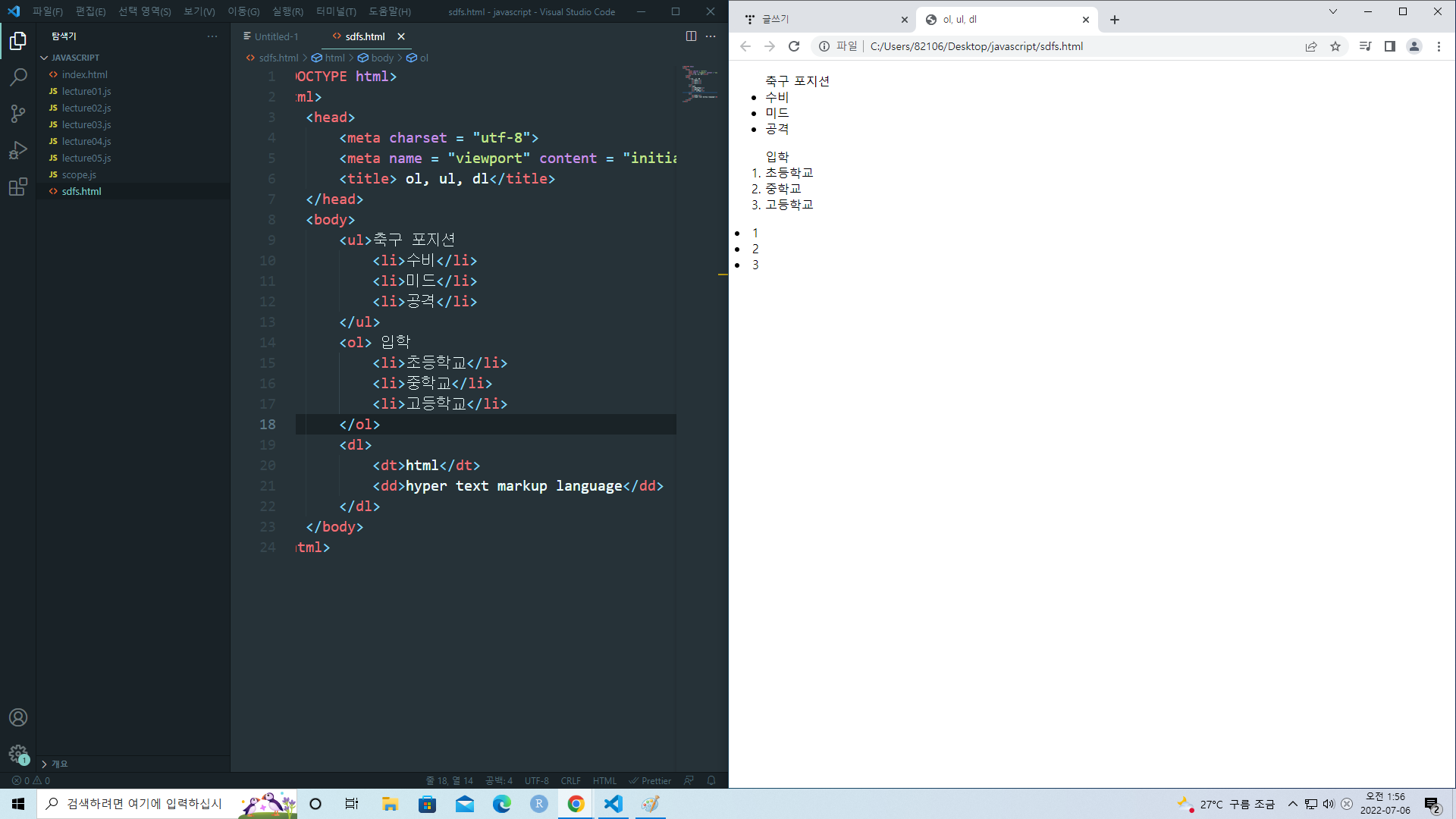
Task: Switch to the Untitled-1 editor tab
Action: click(x=275, y=36)
